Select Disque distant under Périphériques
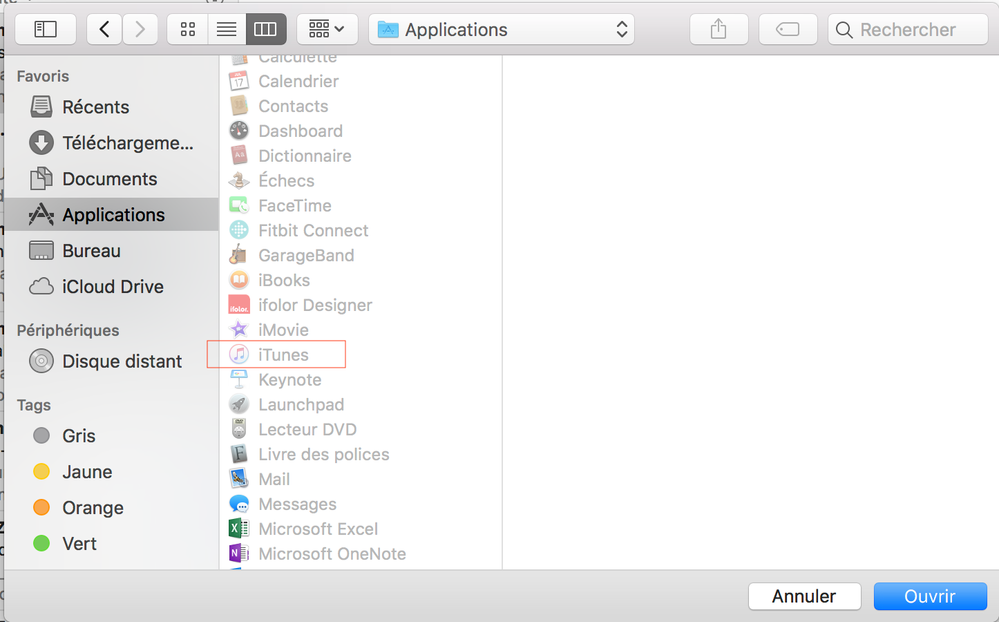Screen dimensions: 999x622 (x=111, y=361)
